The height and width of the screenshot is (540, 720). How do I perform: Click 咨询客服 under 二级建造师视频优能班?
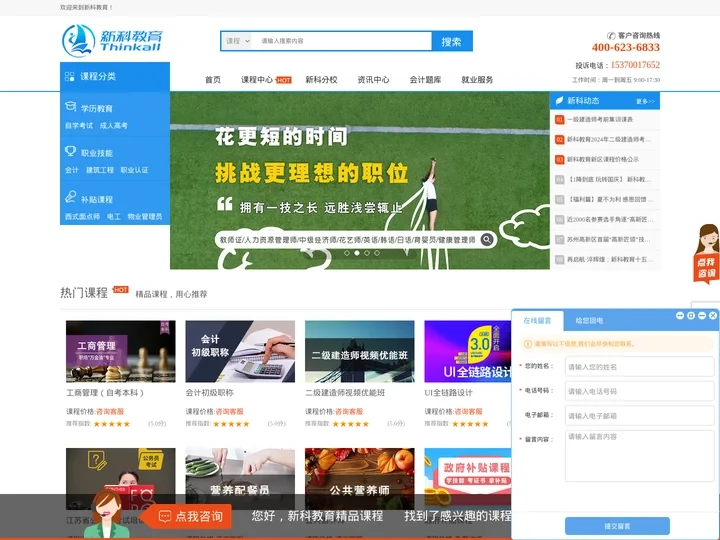[x=349, y=411]
